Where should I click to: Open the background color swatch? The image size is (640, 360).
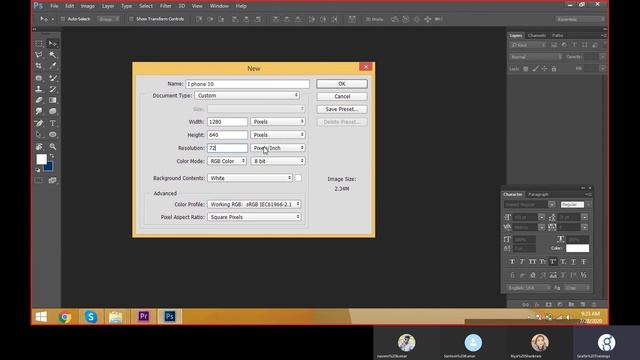pos(49,167)
